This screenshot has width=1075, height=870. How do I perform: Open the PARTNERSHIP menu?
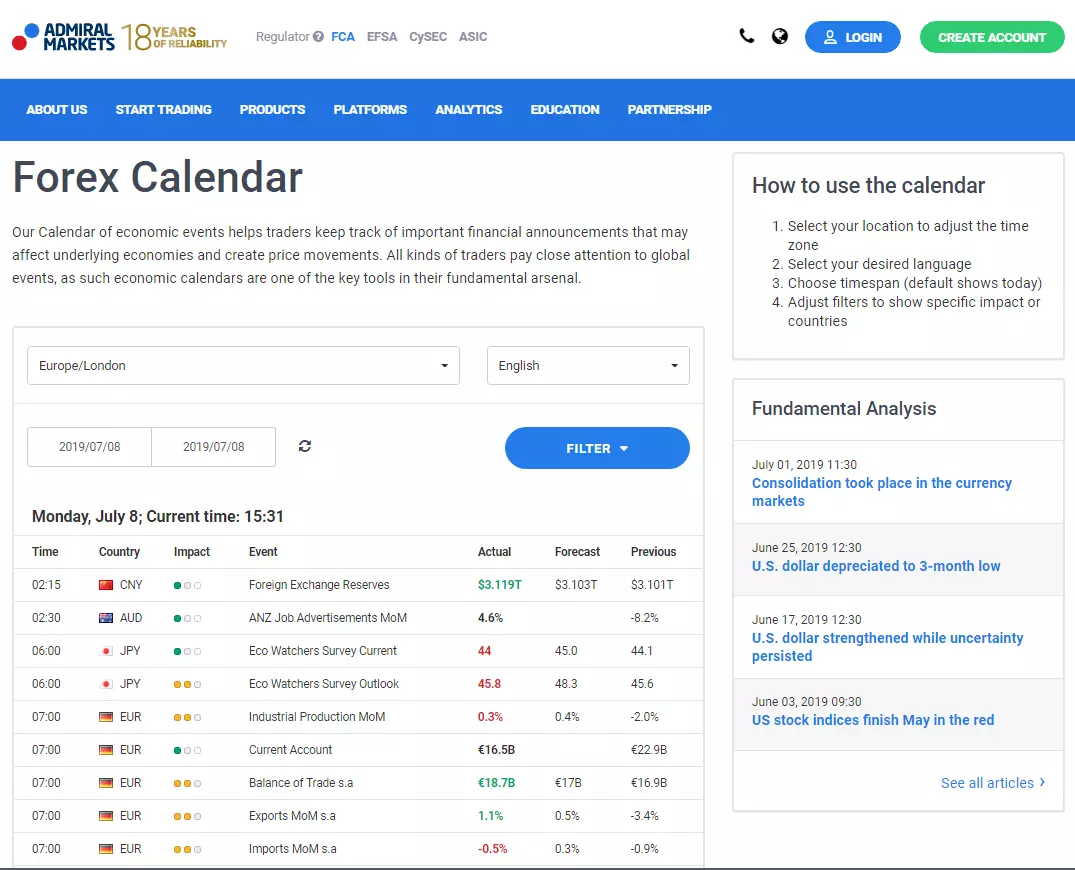pyautogui.click(x=670, y=110)
